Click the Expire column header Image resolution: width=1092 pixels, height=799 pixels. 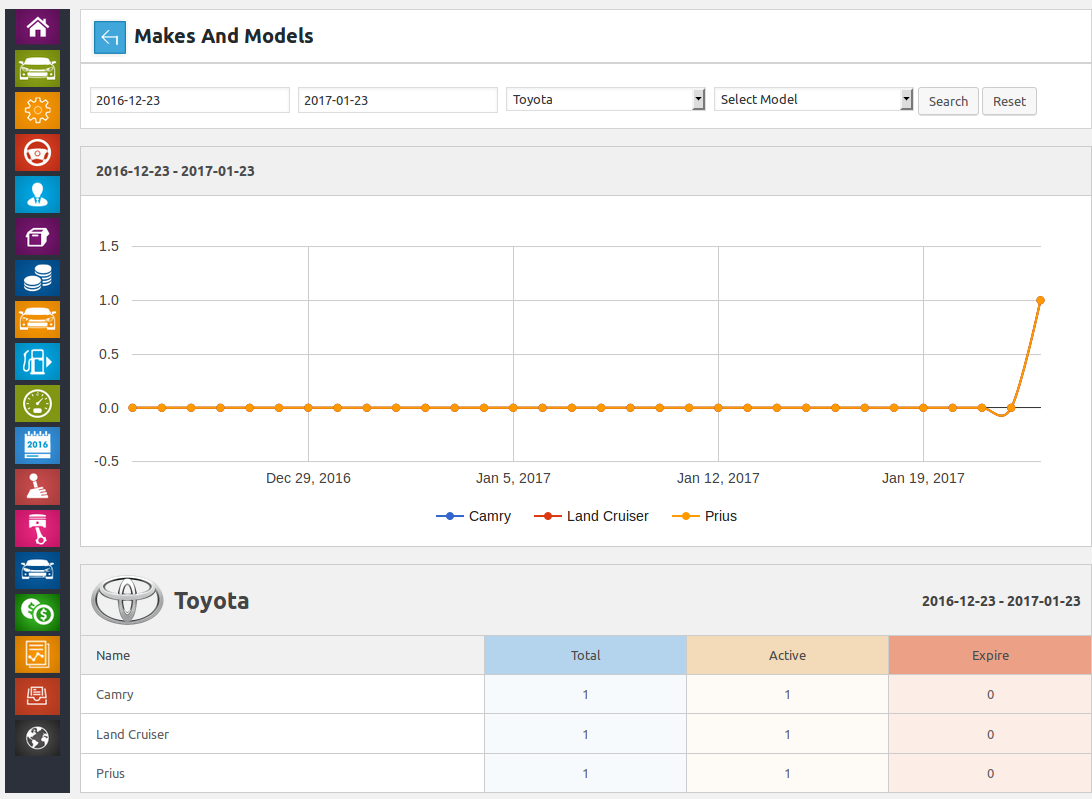coord(990,656)
